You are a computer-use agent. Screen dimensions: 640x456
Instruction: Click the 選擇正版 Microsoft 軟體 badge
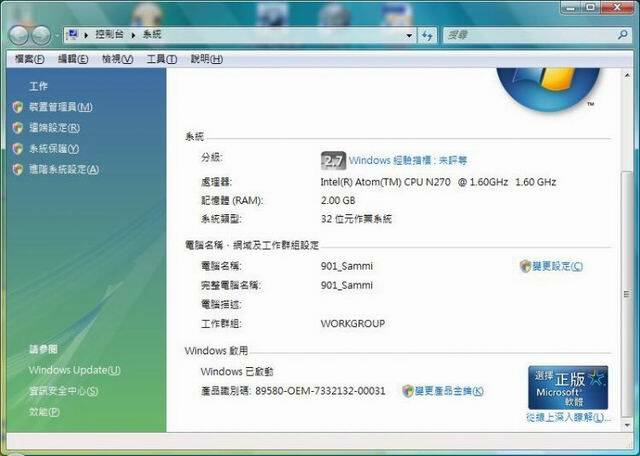pos(568,388)
